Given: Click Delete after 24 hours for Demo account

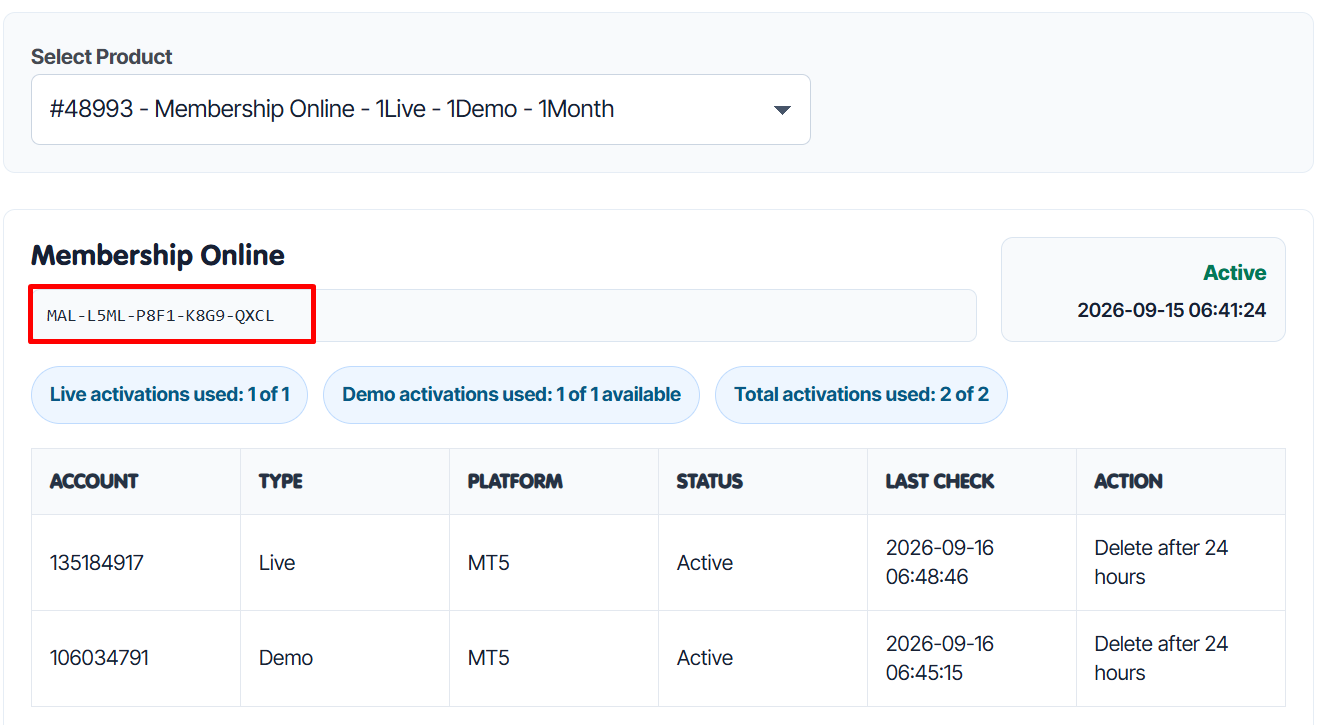Looking at the screenshot, I should point(1161,658).
